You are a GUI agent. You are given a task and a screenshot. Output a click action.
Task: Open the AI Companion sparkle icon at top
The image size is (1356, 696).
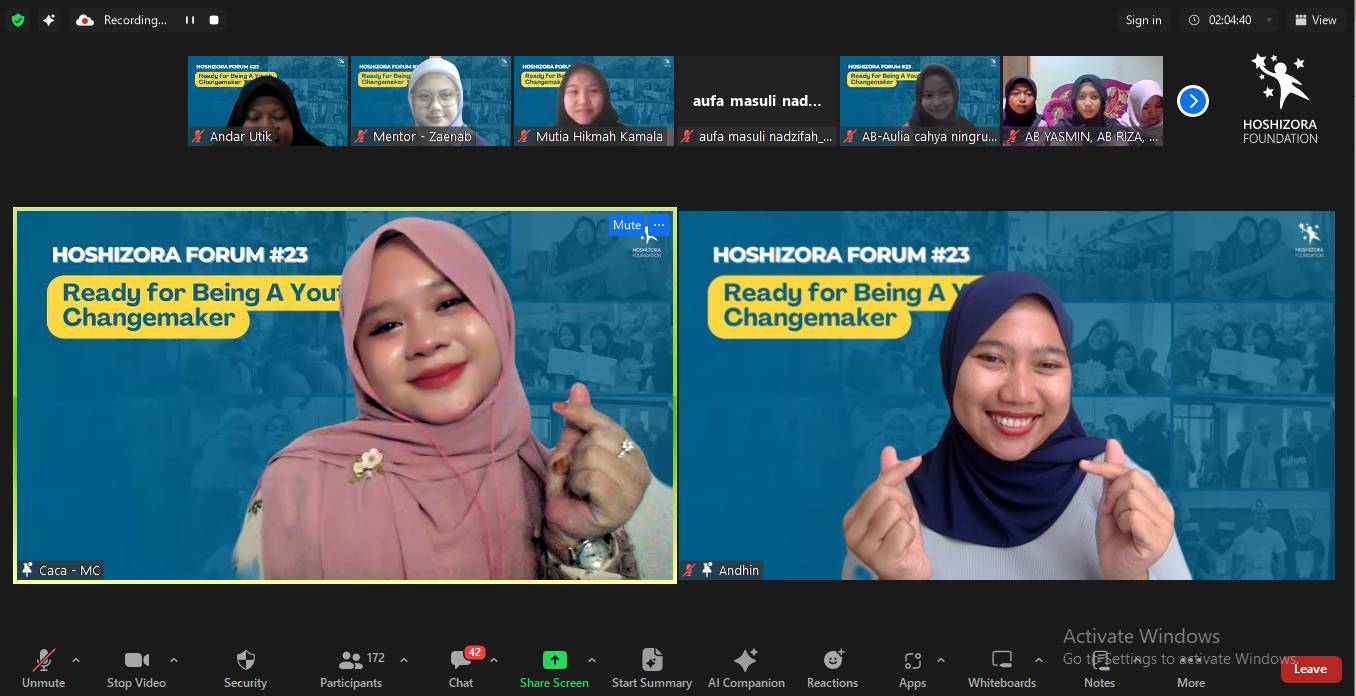[x=49, y=20]
